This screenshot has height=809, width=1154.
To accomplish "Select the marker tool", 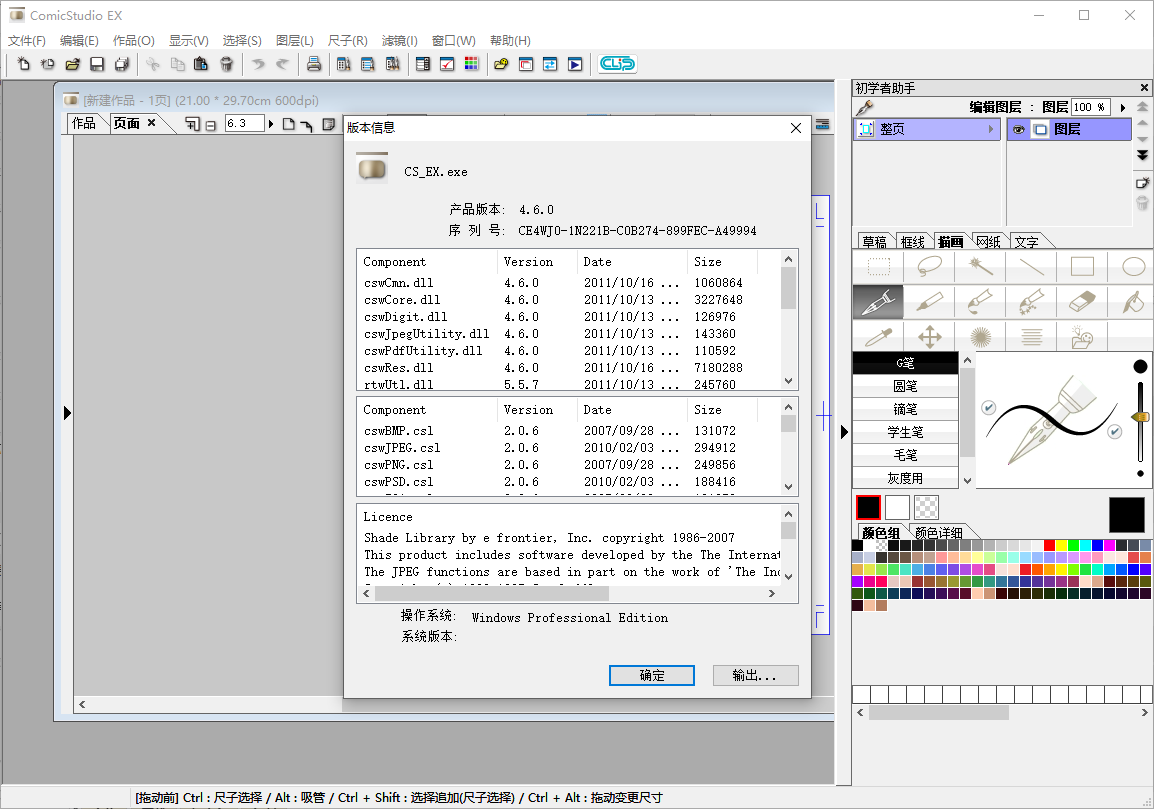I will point(930,302).
